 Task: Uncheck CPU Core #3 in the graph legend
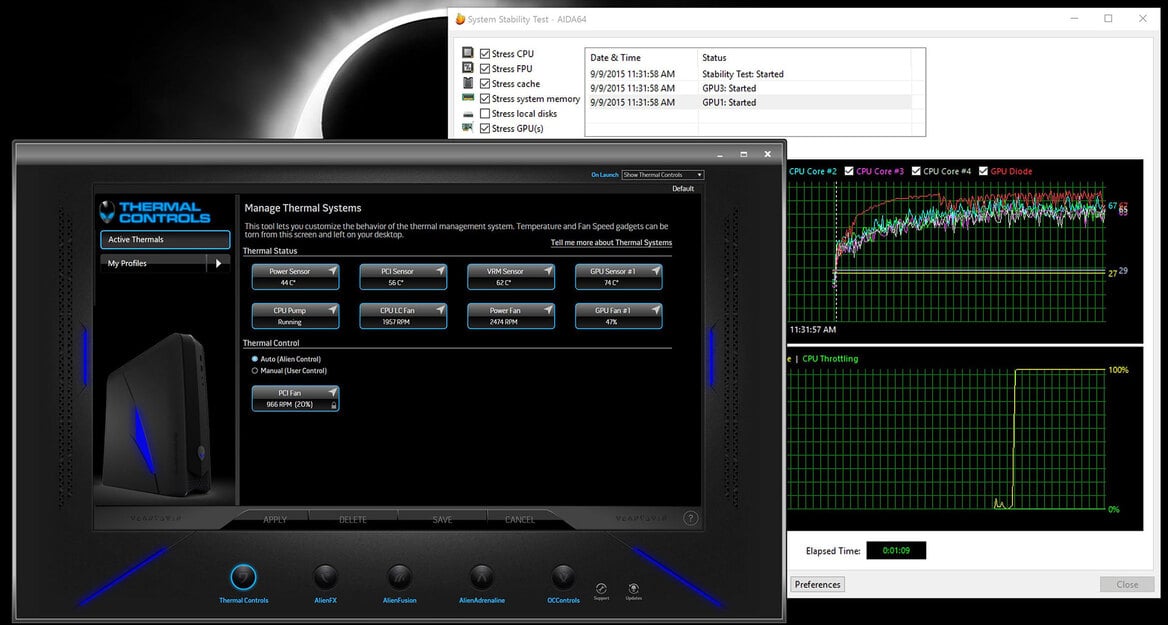coord(849,171)
